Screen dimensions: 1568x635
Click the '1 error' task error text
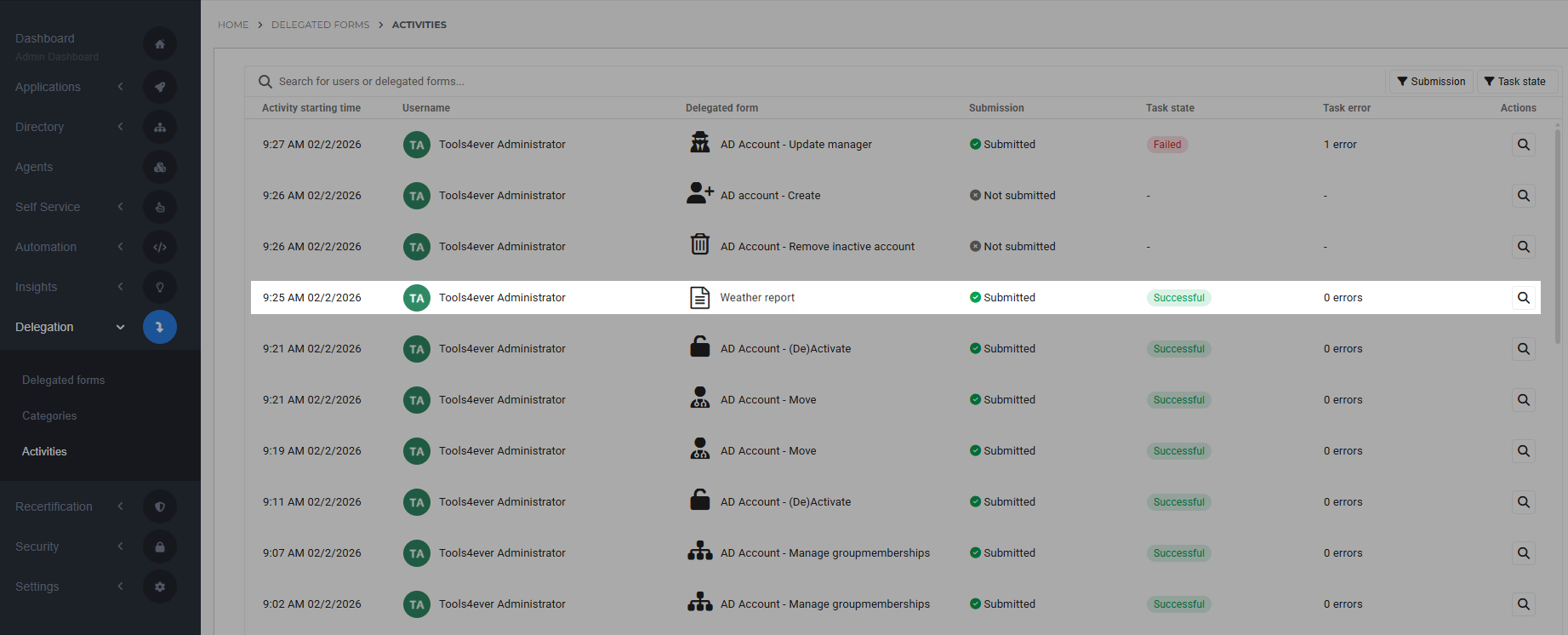click(1340, 145)
